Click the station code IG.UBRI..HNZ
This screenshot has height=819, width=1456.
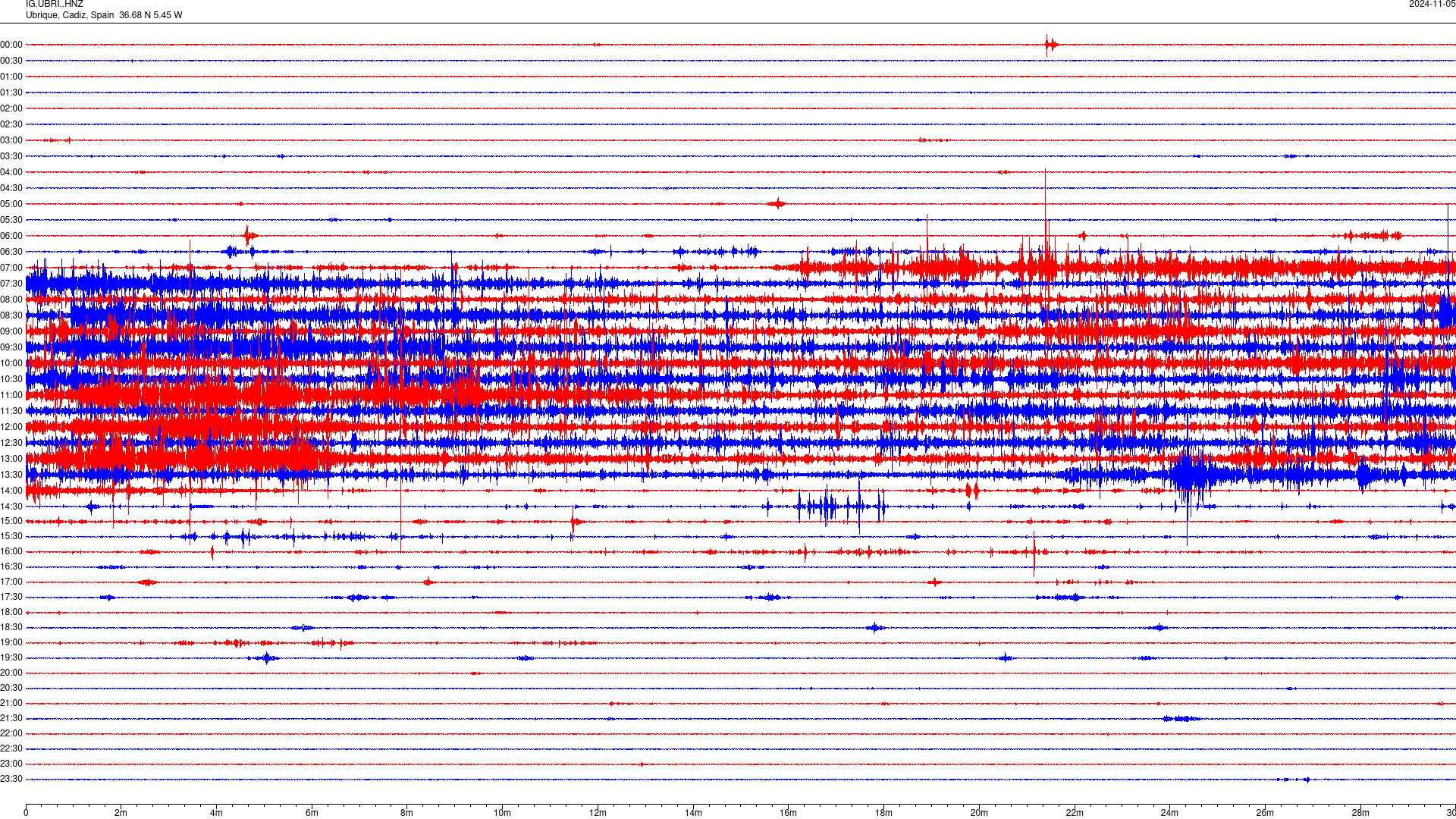(x=55, y=4)
